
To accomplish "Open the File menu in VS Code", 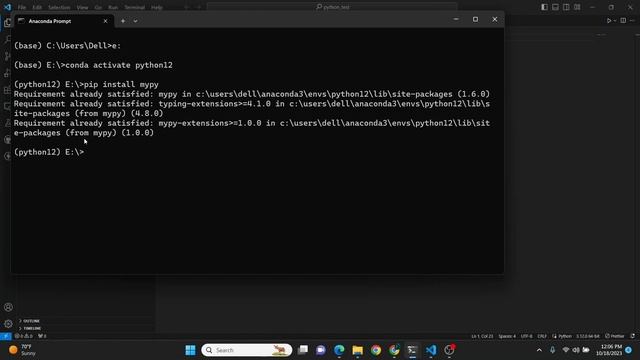I will click(x=22, y=7).
